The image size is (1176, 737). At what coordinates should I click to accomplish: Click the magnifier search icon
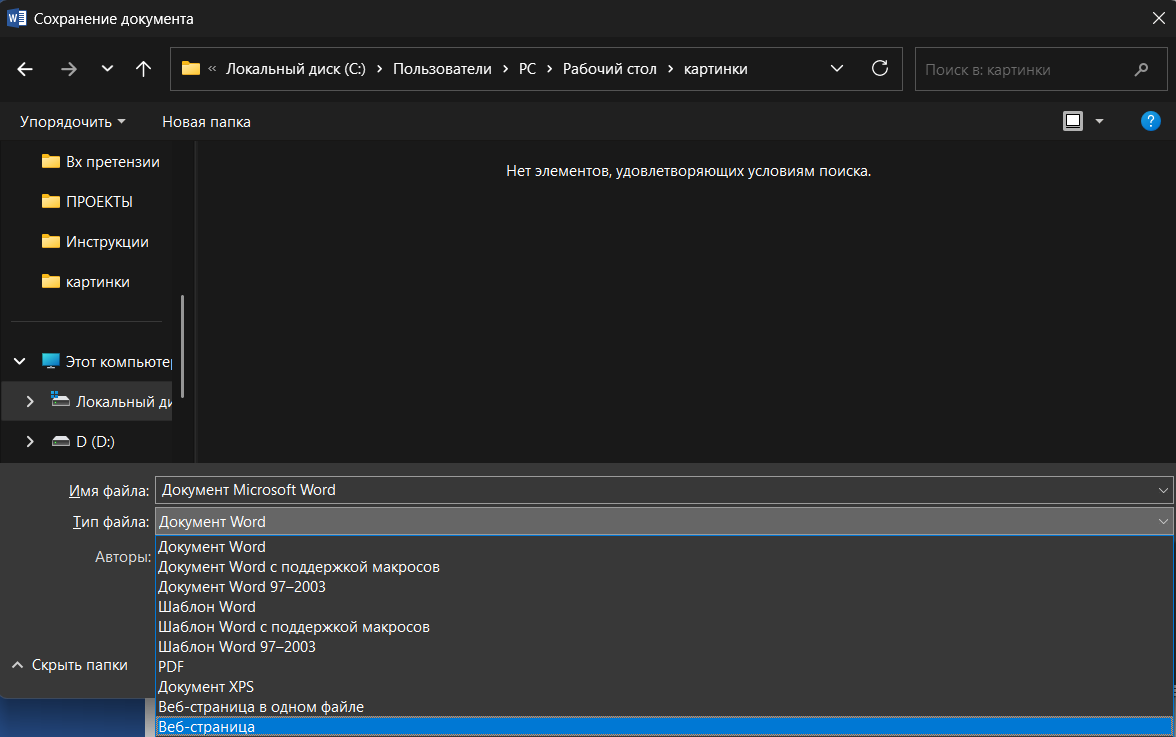(x=1142, y=70)
